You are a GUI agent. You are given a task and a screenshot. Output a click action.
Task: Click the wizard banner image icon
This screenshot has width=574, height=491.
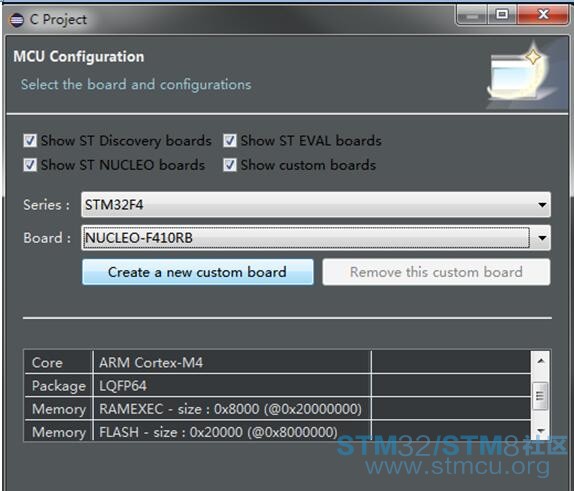tap(524, 75)
